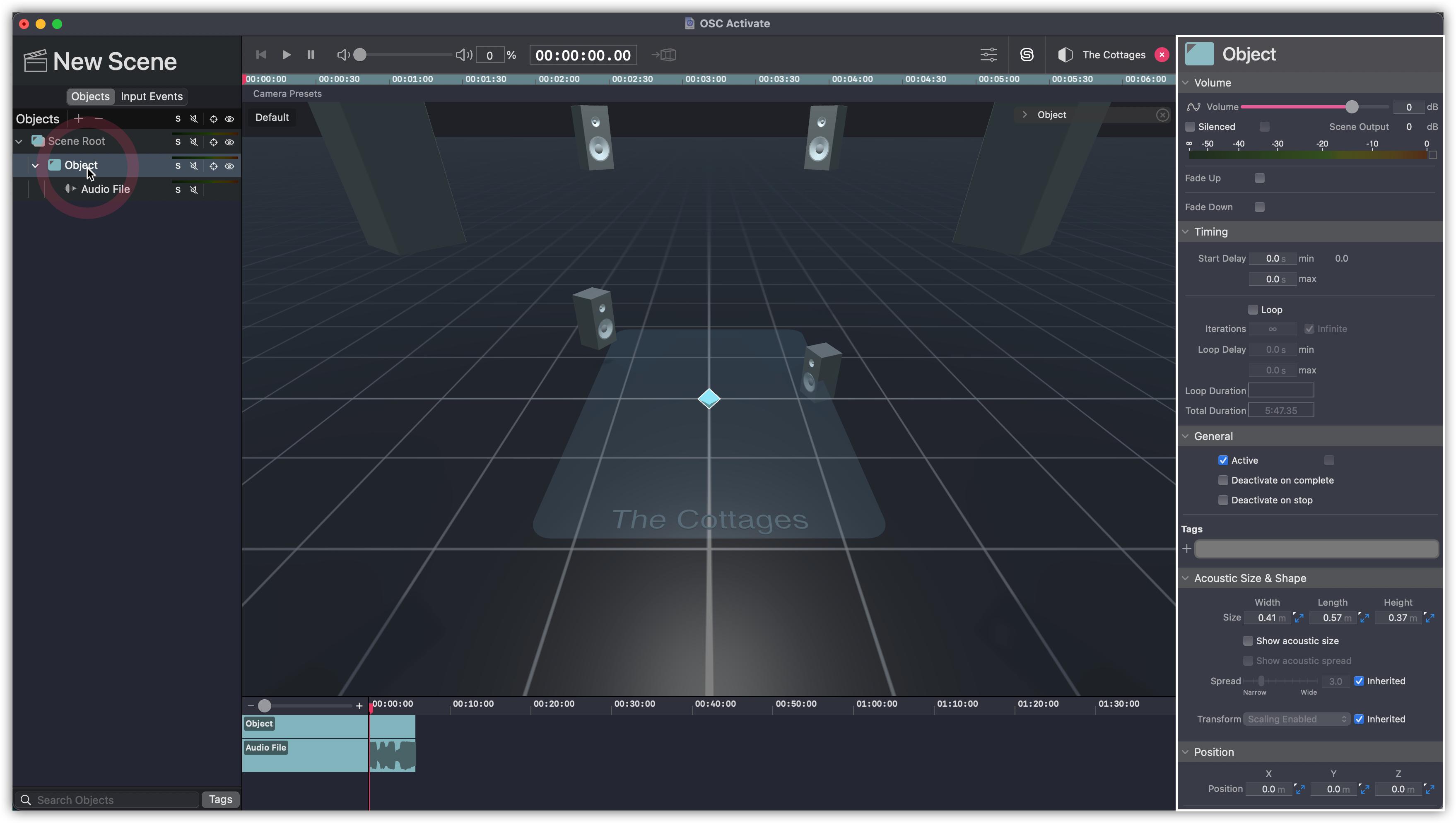Select the Audio File tree item
1456x823 pixels.
tap(105, 189)
